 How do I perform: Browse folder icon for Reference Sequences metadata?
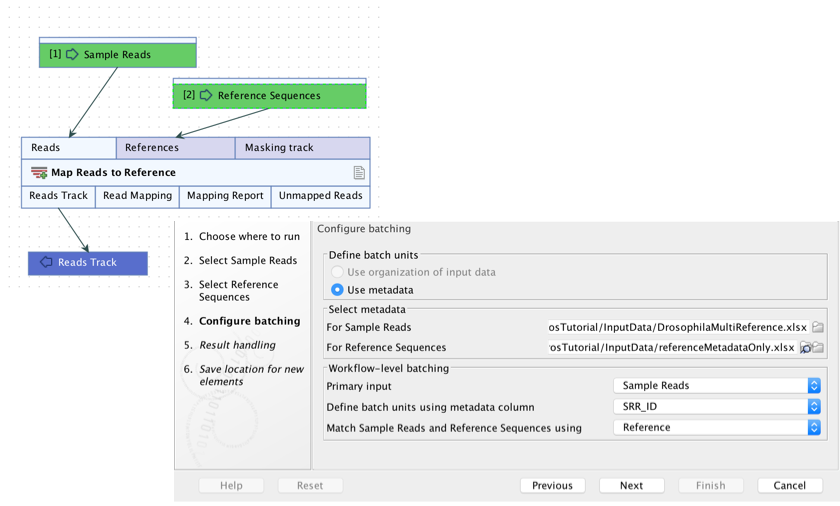818,348
